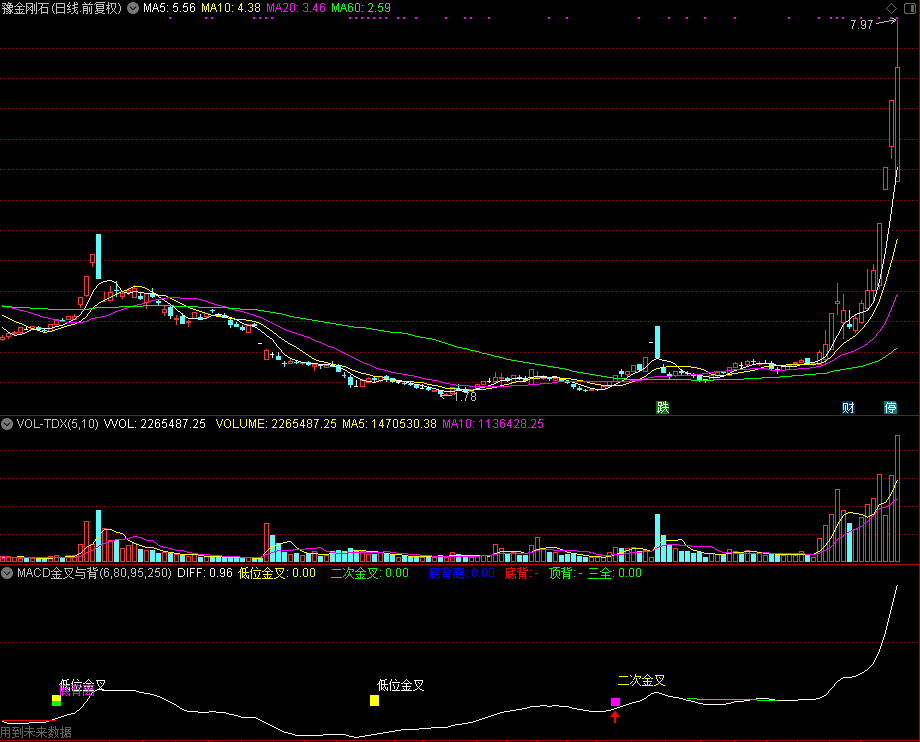Click 底背离: 0.00 in MACD header
920x742 pixels.
click(x=462, y=573)
